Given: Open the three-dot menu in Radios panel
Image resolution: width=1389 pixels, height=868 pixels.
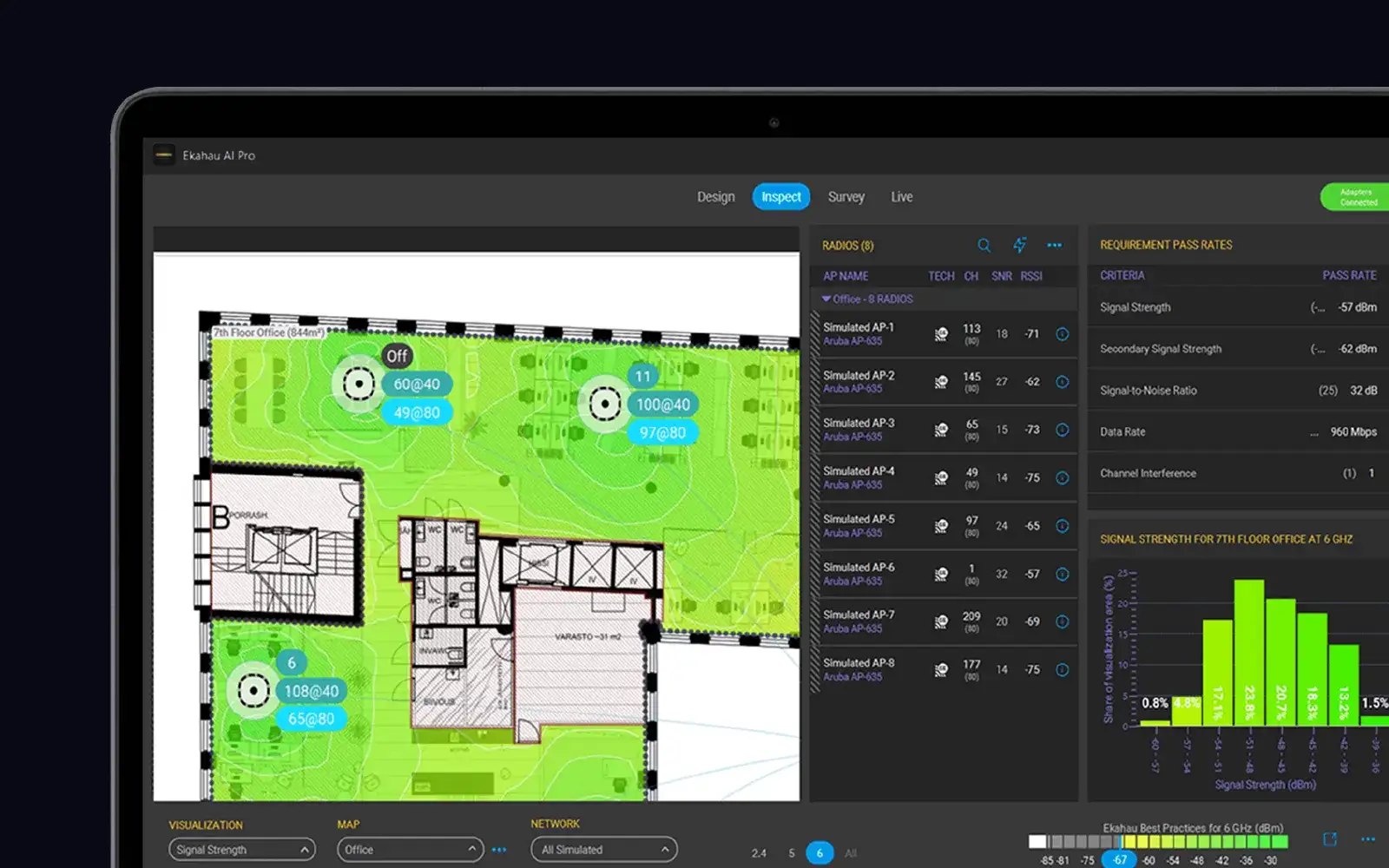Looking at the screenshot, I should click(1054, 246).
